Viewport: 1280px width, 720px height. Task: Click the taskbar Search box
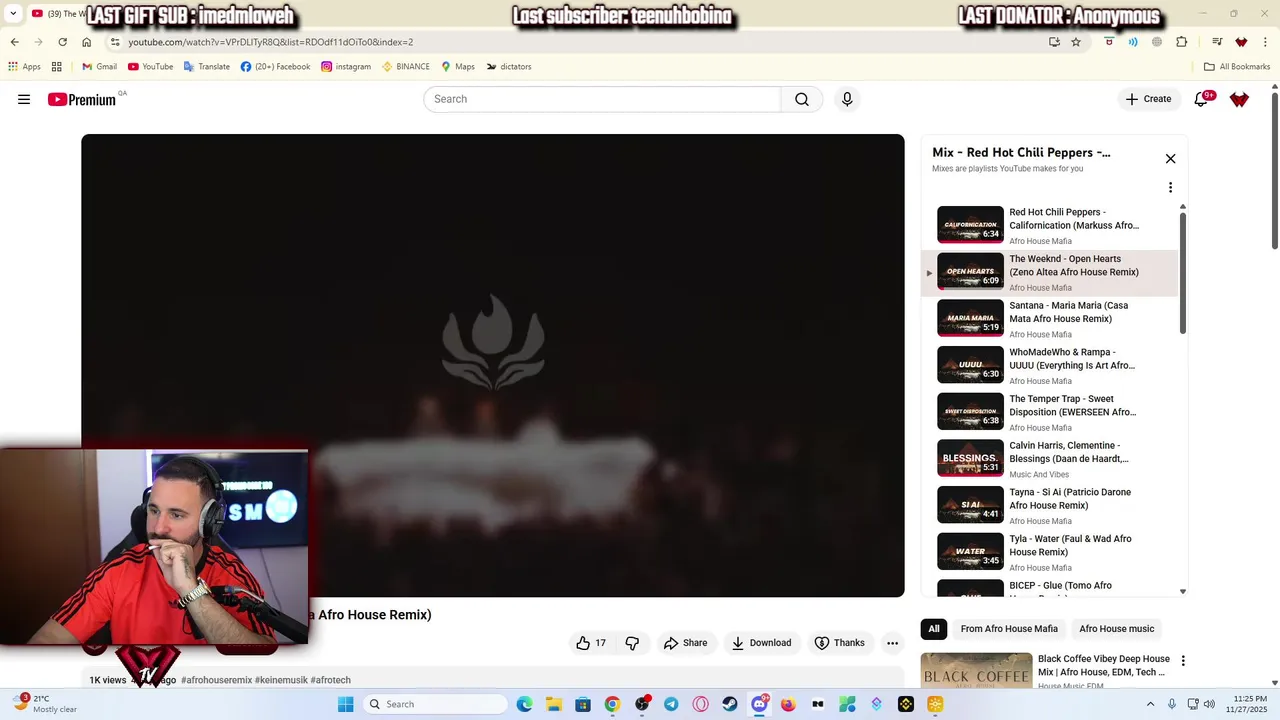coord(434,704)
